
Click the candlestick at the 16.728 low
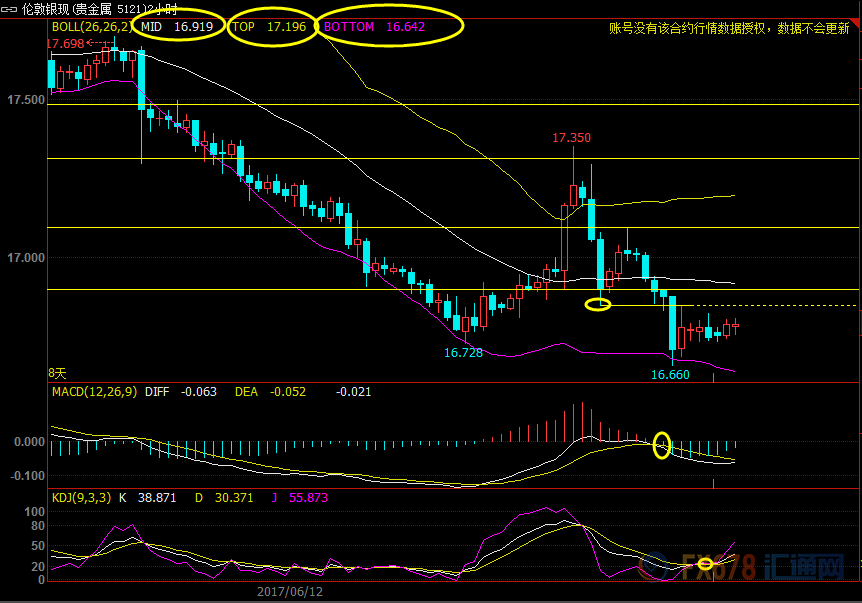(466, 324)
